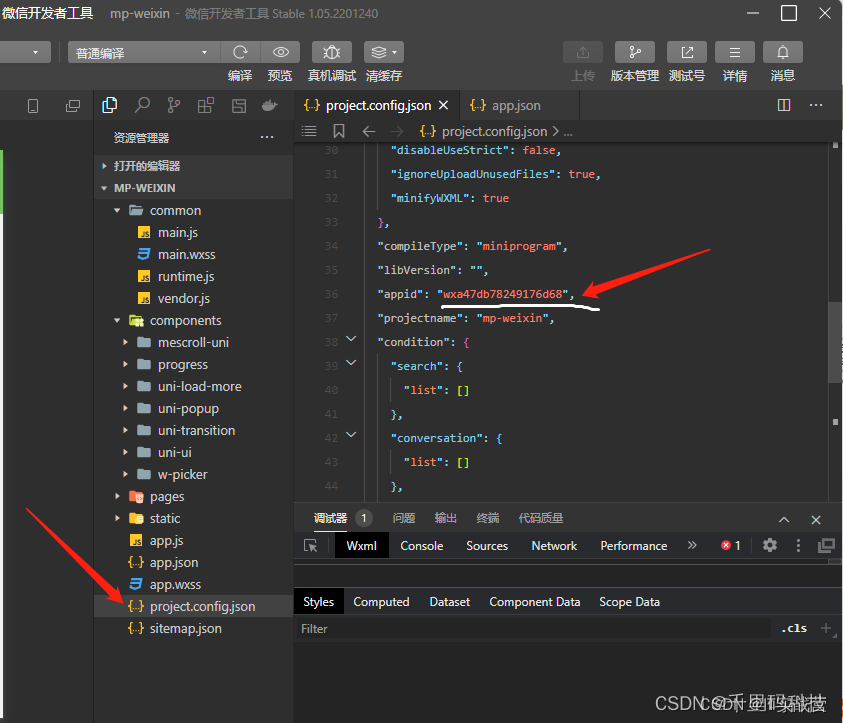Open the source control icon
843x723 pixels.
pyautogui.click(x=174, y=105)
